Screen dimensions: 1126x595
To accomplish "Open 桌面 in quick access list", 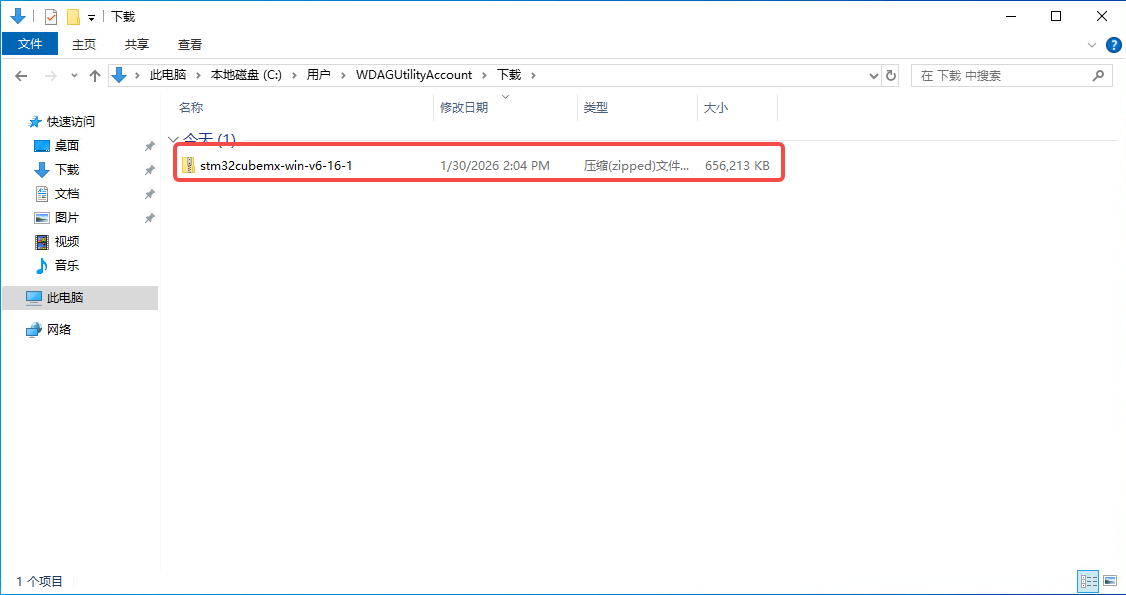I will [67, 146].
